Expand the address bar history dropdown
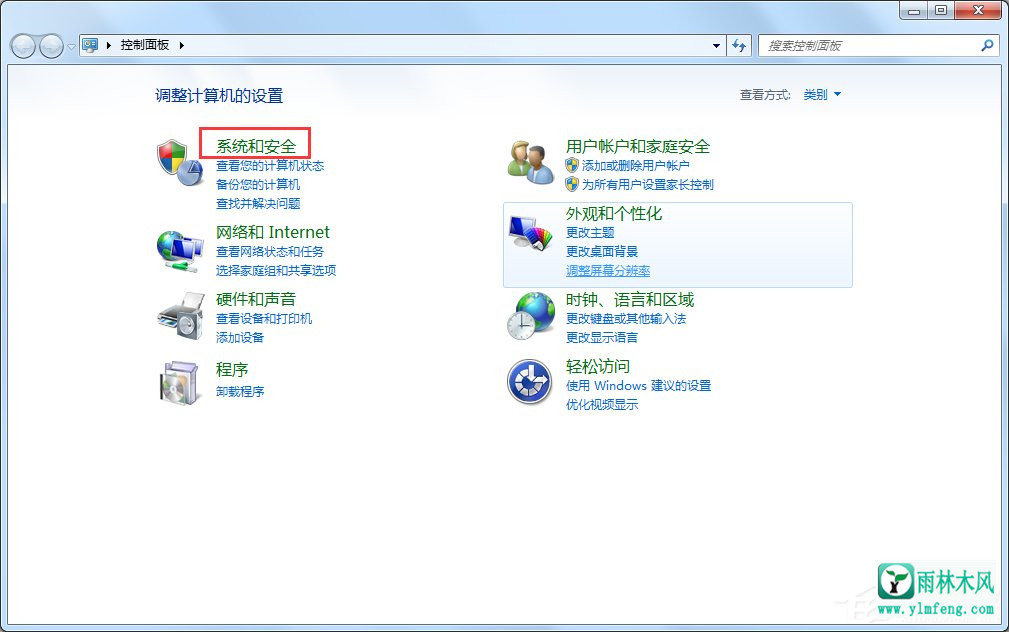Screen dimensions: 1009x632 point(716,45)
